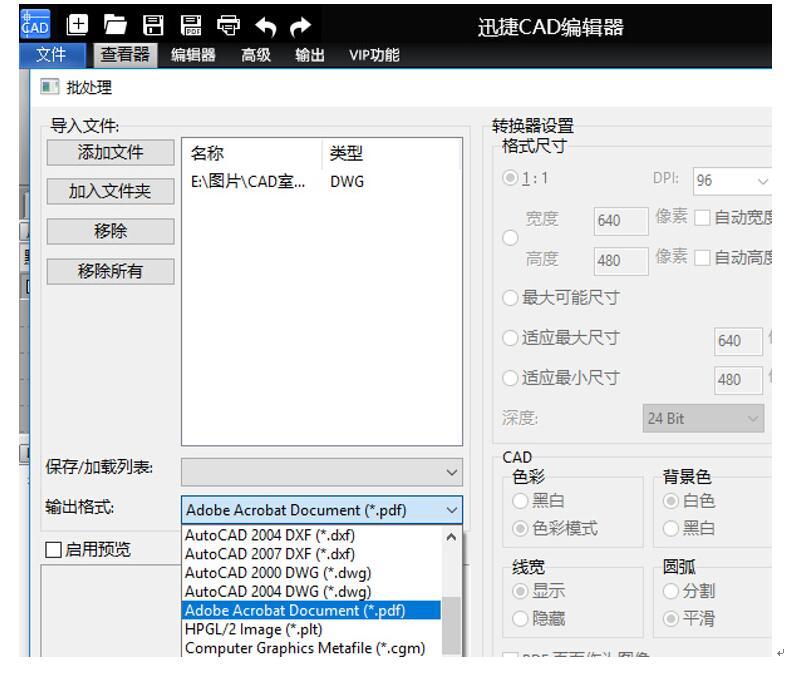The width and height of the screenshot is (795, 675).
Task: Choose Adobe Acrobat Document (*.pdf) list option
Action: (311, 610)
